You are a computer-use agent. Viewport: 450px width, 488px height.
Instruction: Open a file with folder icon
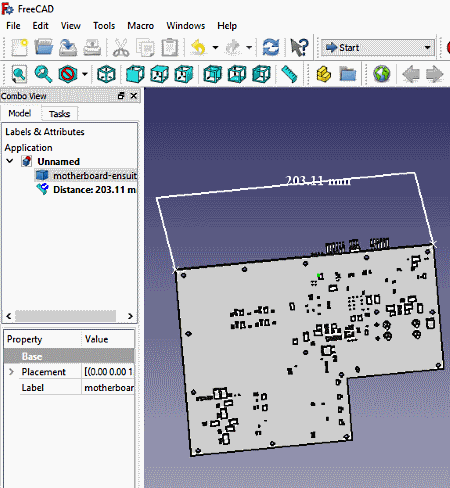pyautogui.click(x=44, y=47)
